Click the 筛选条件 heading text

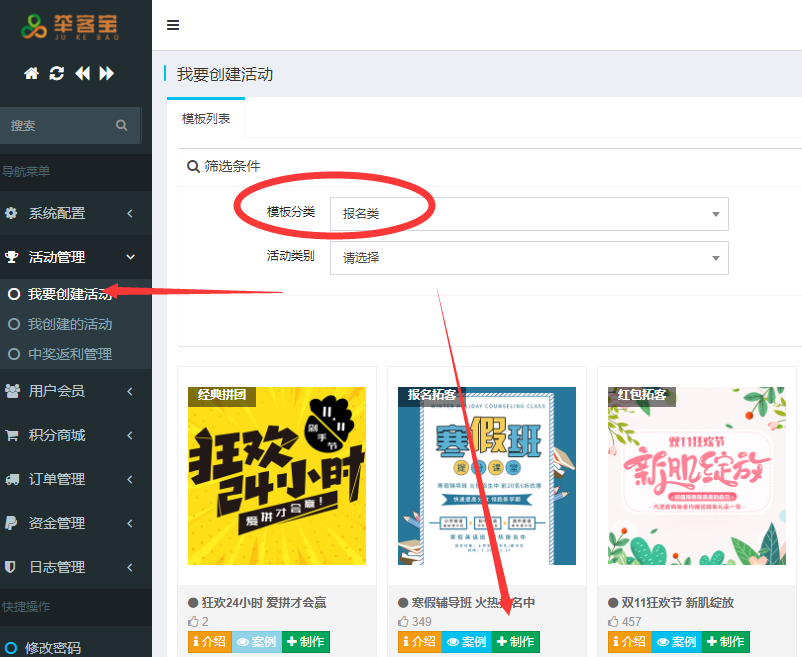(x=232, y=166)
